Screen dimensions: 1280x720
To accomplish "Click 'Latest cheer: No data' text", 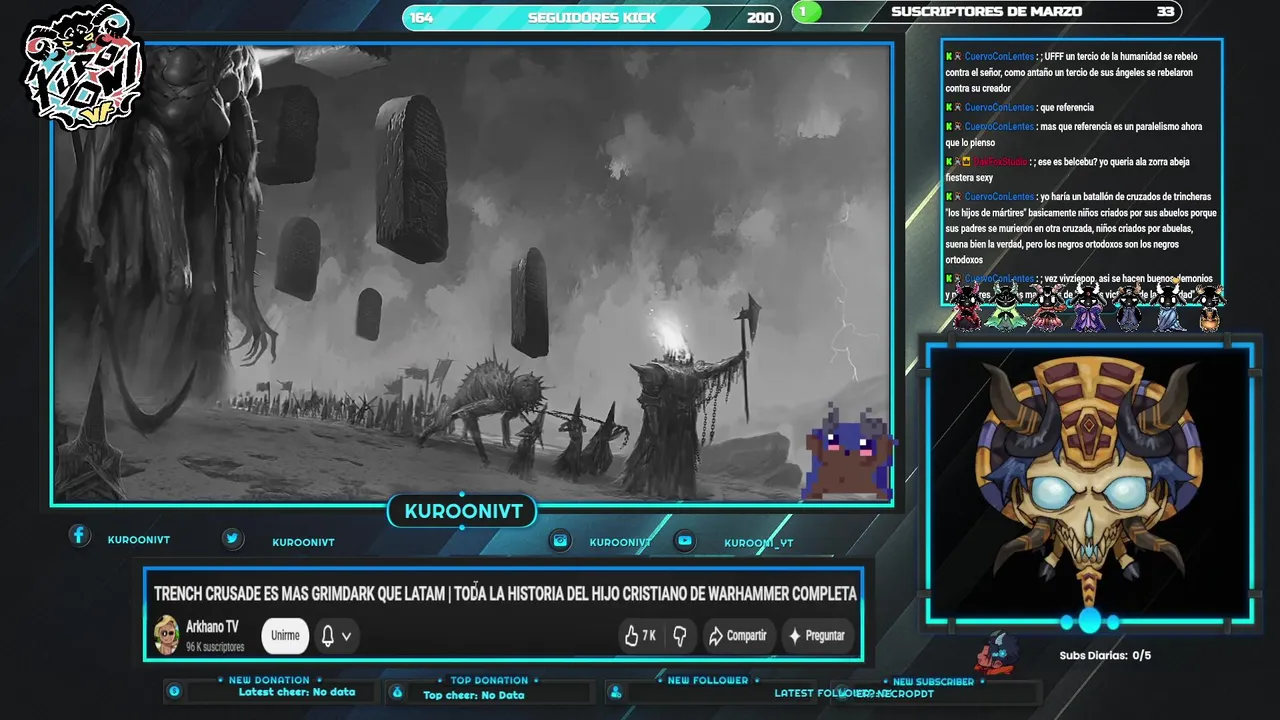I will coord(297,692).
